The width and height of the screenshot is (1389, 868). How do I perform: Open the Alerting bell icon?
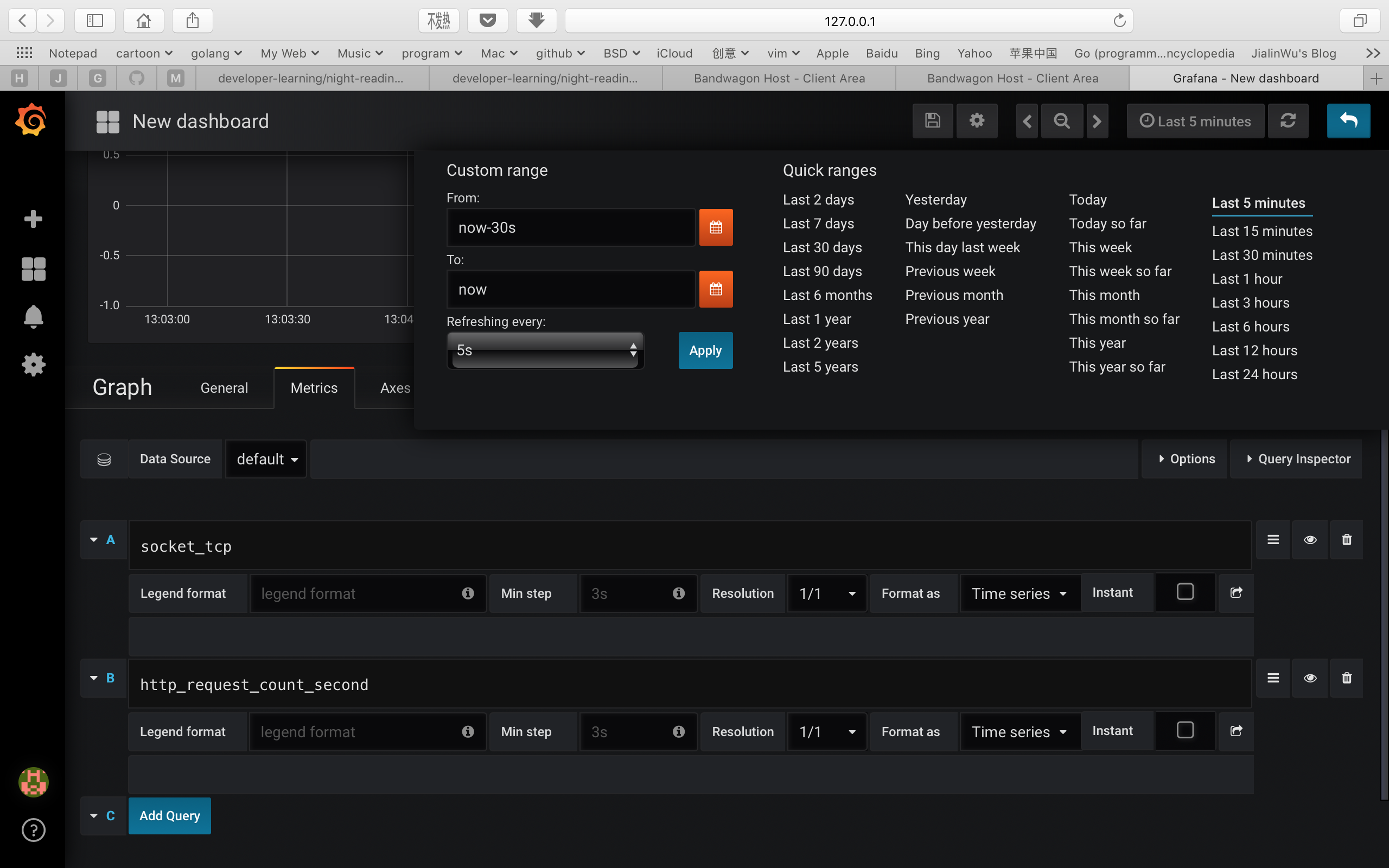pyautogui.click(x=33, y=316)
